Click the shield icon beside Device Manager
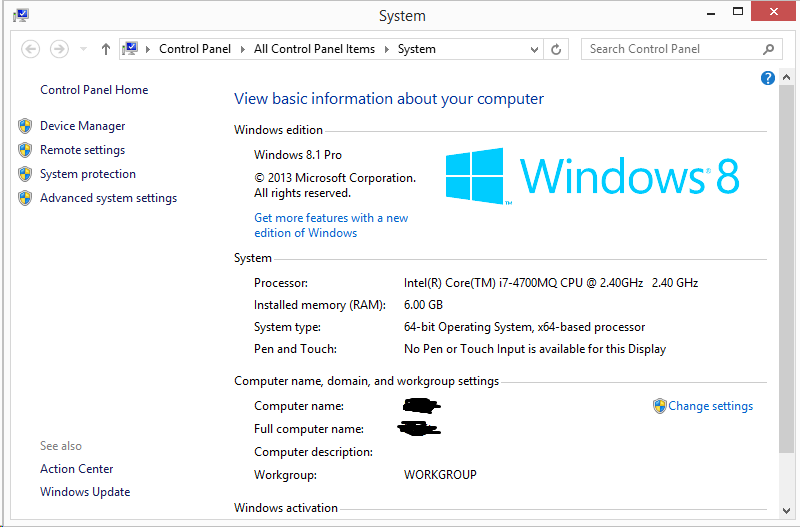 tap(25, 126)
